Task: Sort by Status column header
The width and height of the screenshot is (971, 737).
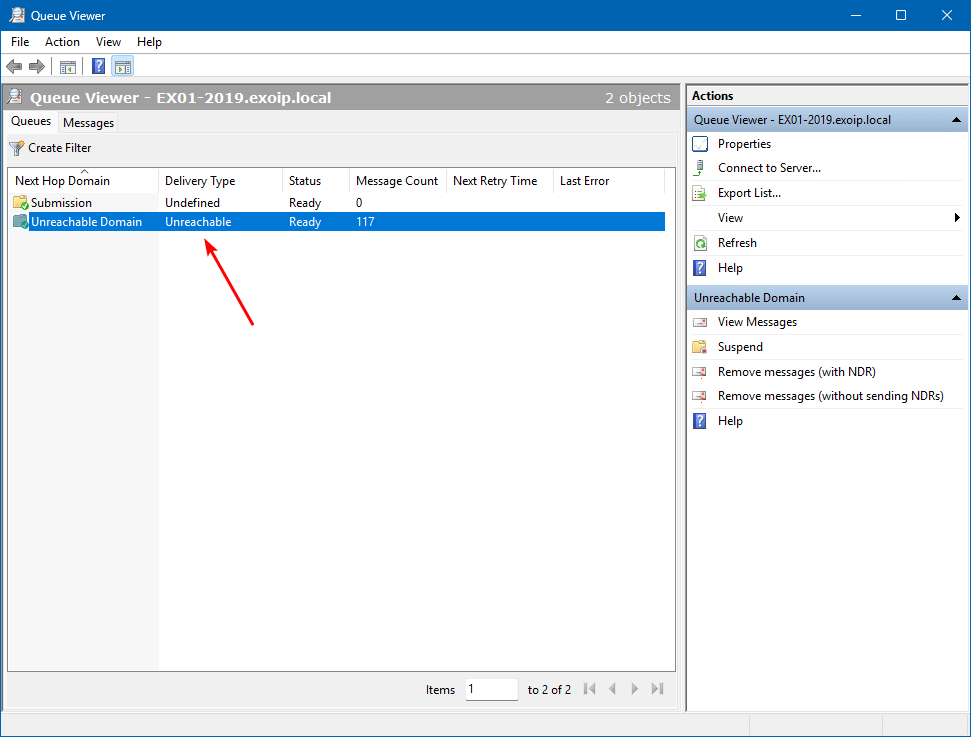Action: (x=316, y=181)
